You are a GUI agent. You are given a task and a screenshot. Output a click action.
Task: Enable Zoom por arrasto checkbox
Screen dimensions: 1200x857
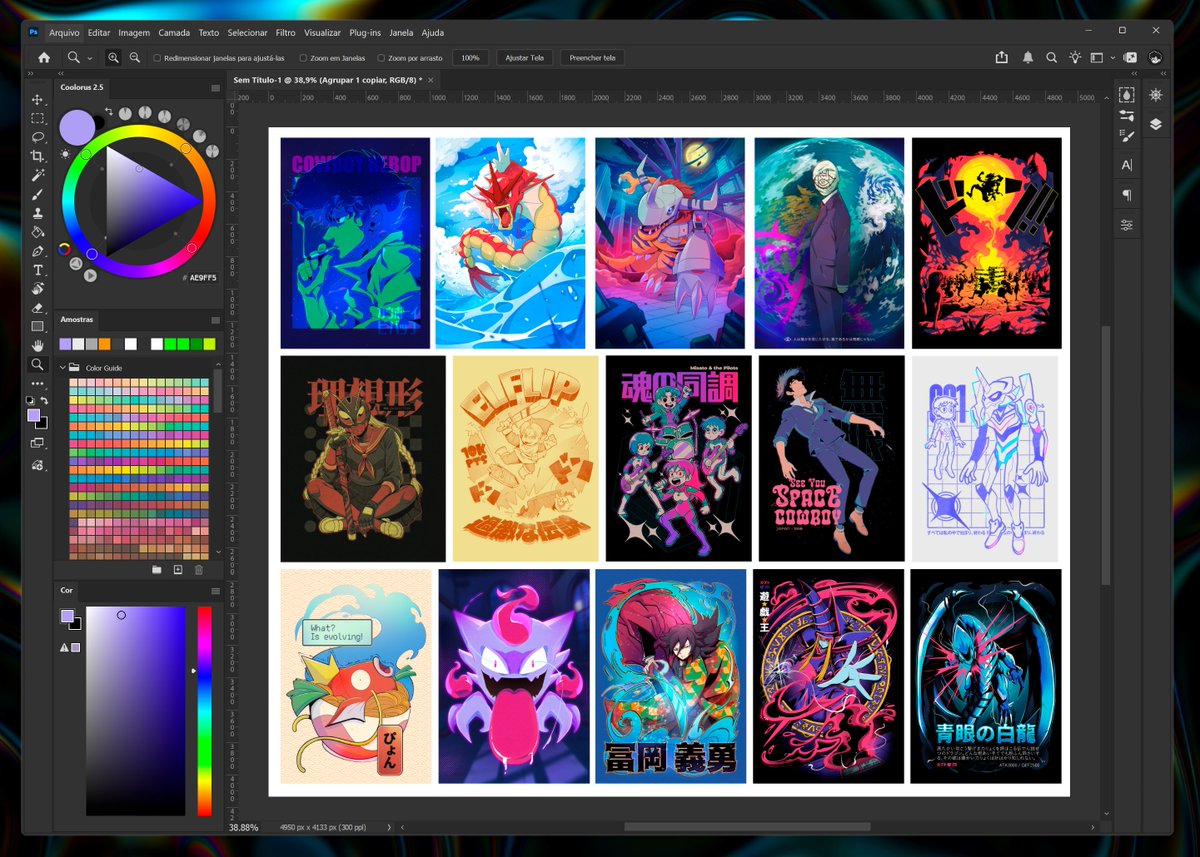pos(381,58)
